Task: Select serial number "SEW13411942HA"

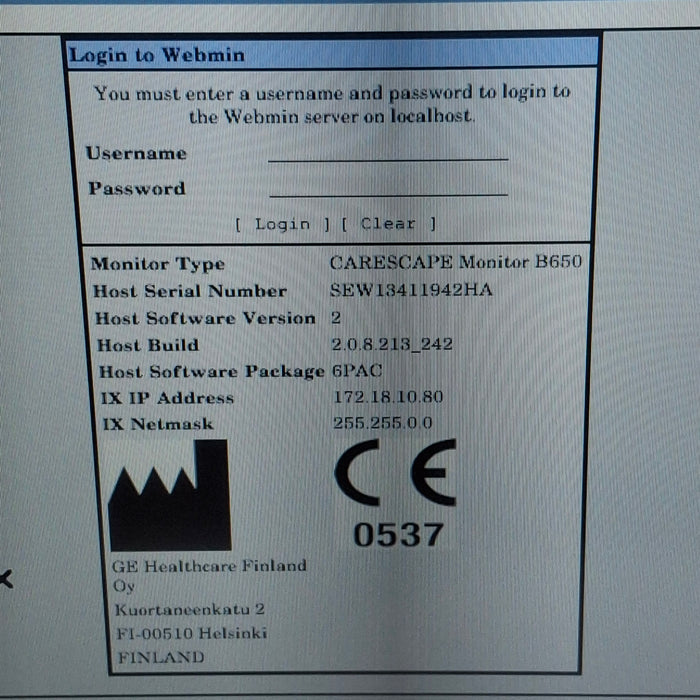Action: click(x=411, y=290)
